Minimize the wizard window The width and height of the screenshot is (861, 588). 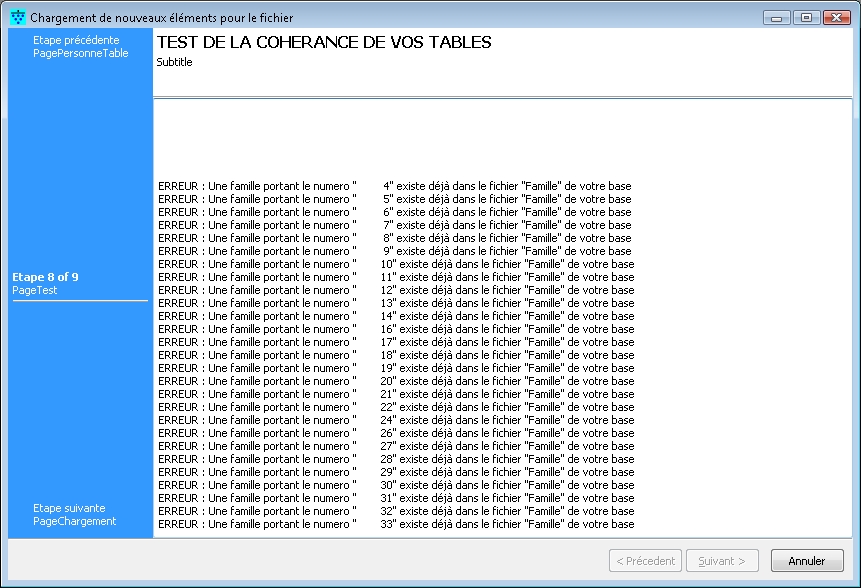tap(777, 17)
